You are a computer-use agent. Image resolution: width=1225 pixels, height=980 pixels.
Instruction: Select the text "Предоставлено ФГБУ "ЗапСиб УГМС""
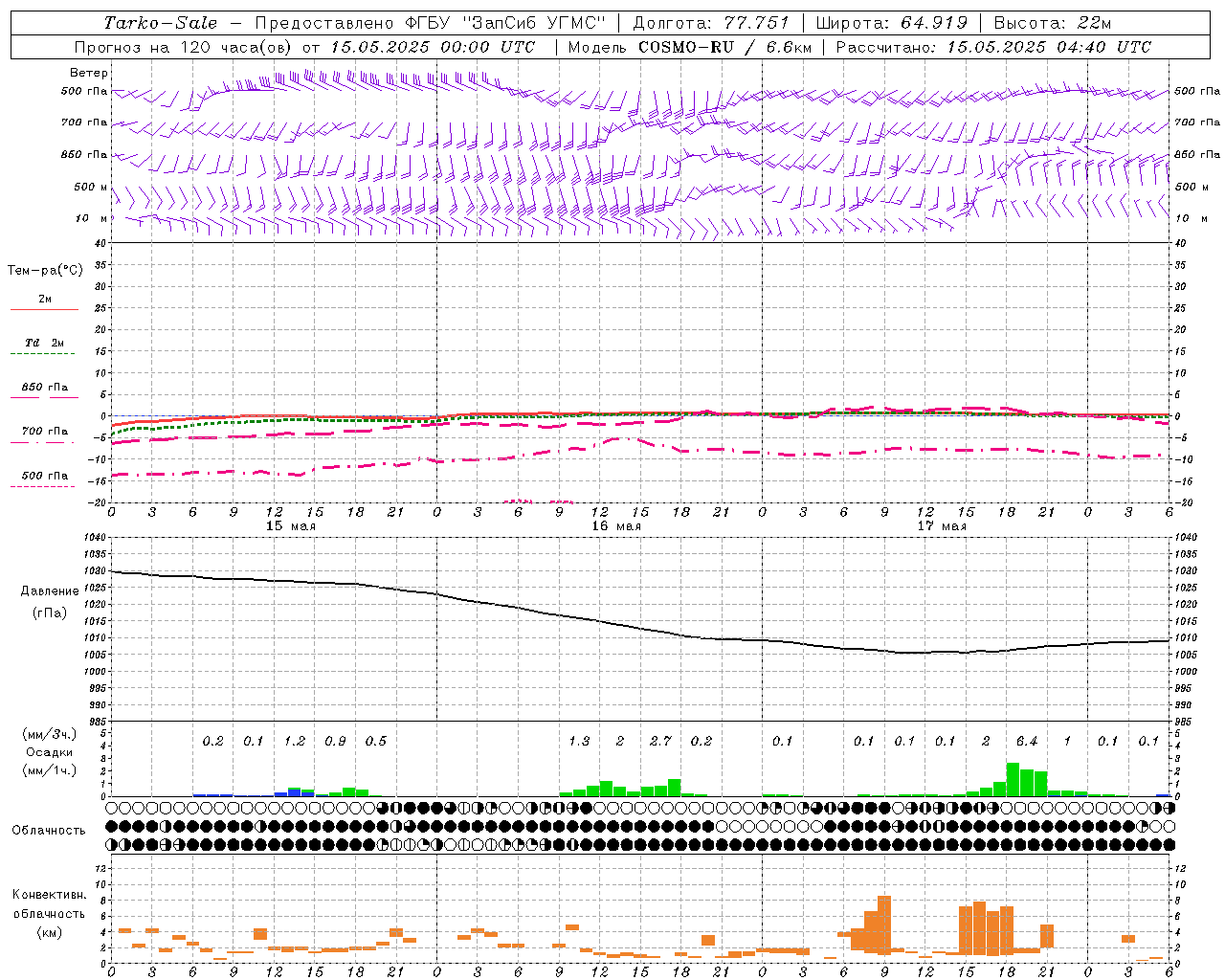tap(431, 23)
